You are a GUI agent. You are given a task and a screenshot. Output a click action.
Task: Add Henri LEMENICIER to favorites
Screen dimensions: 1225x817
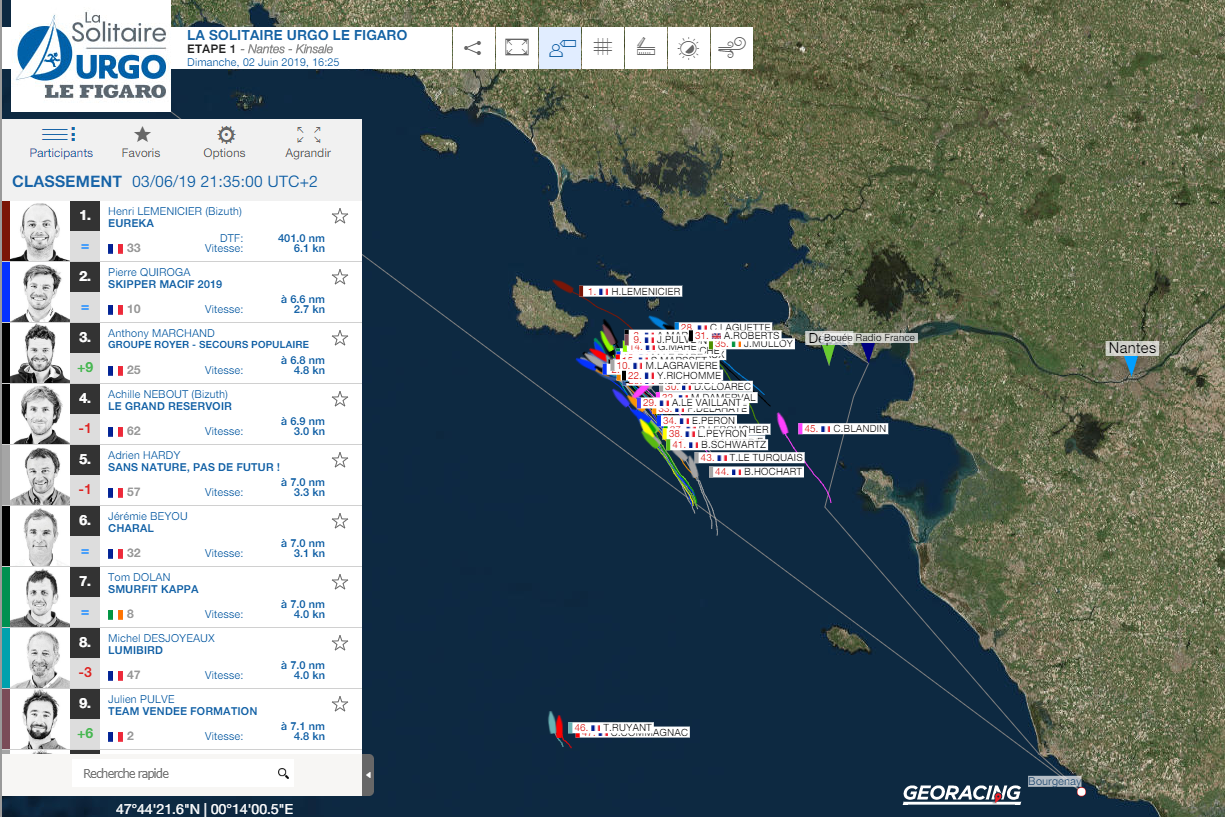tap(340, 216)
